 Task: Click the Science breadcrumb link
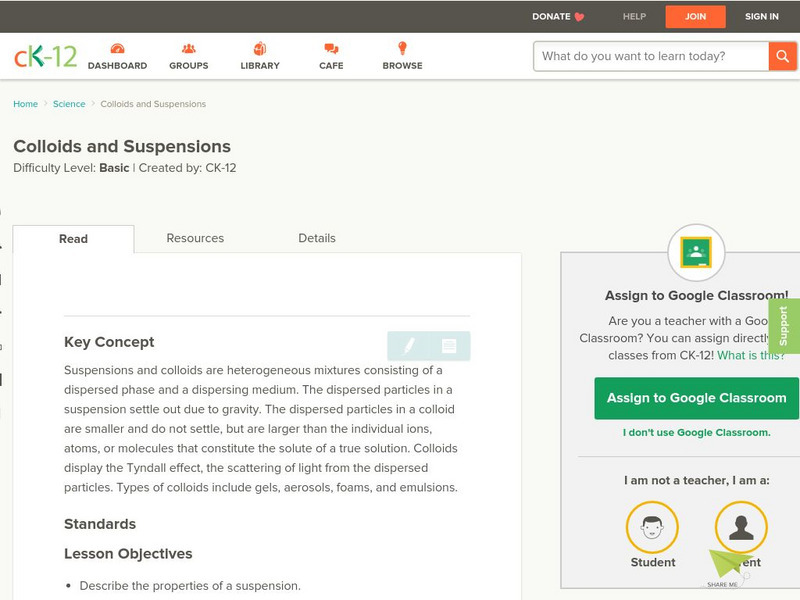[68, 103]
